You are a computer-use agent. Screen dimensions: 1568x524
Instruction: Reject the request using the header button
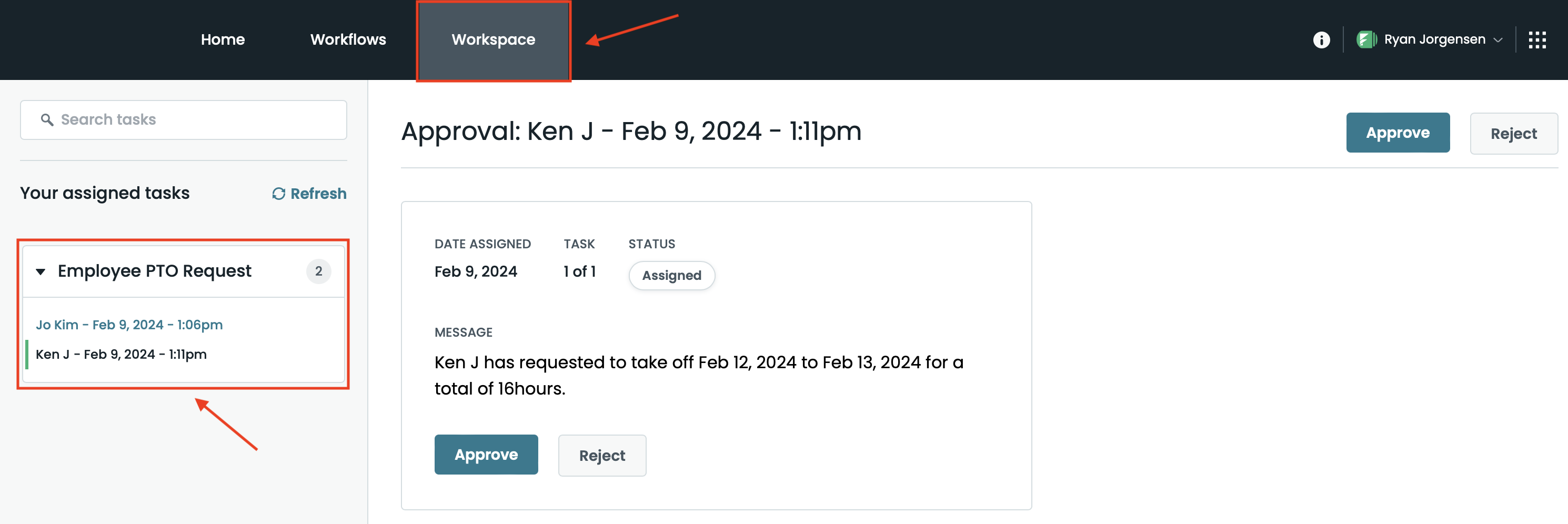[x=1513, y=134]
